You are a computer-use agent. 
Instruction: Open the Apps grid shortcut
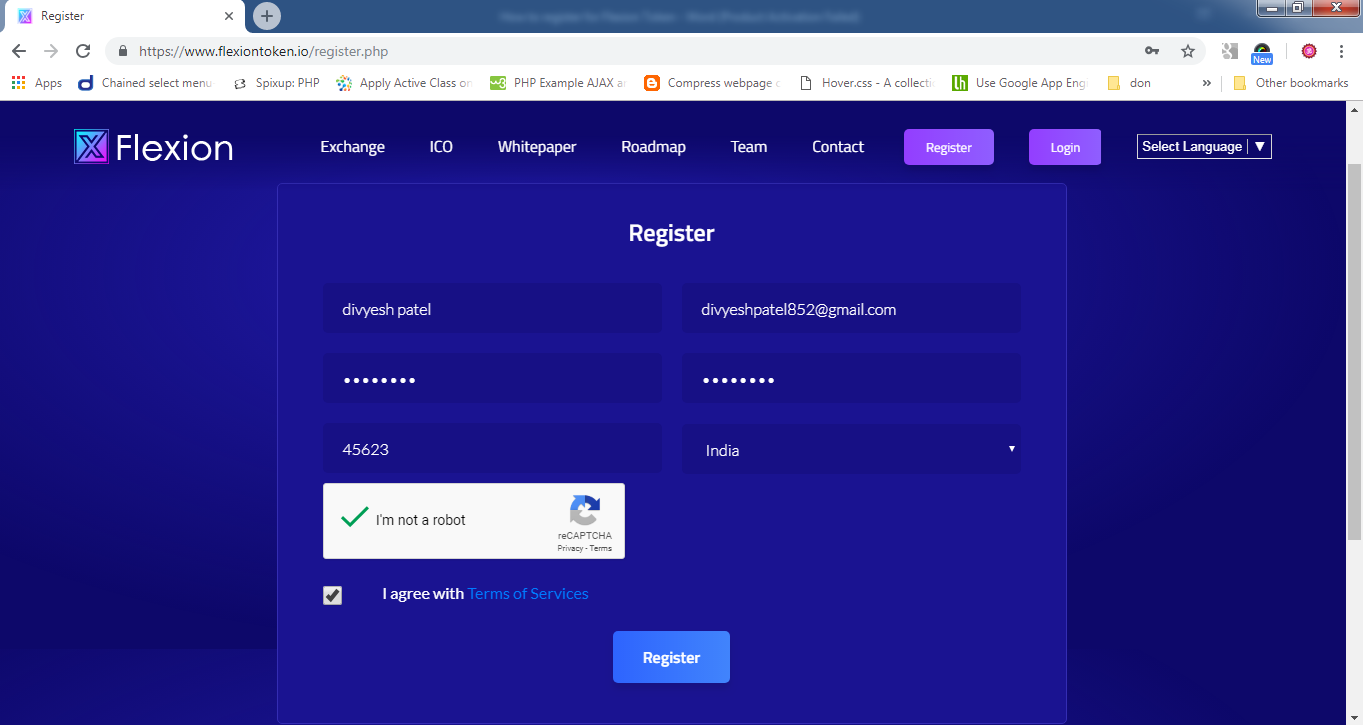pos(37,83)
